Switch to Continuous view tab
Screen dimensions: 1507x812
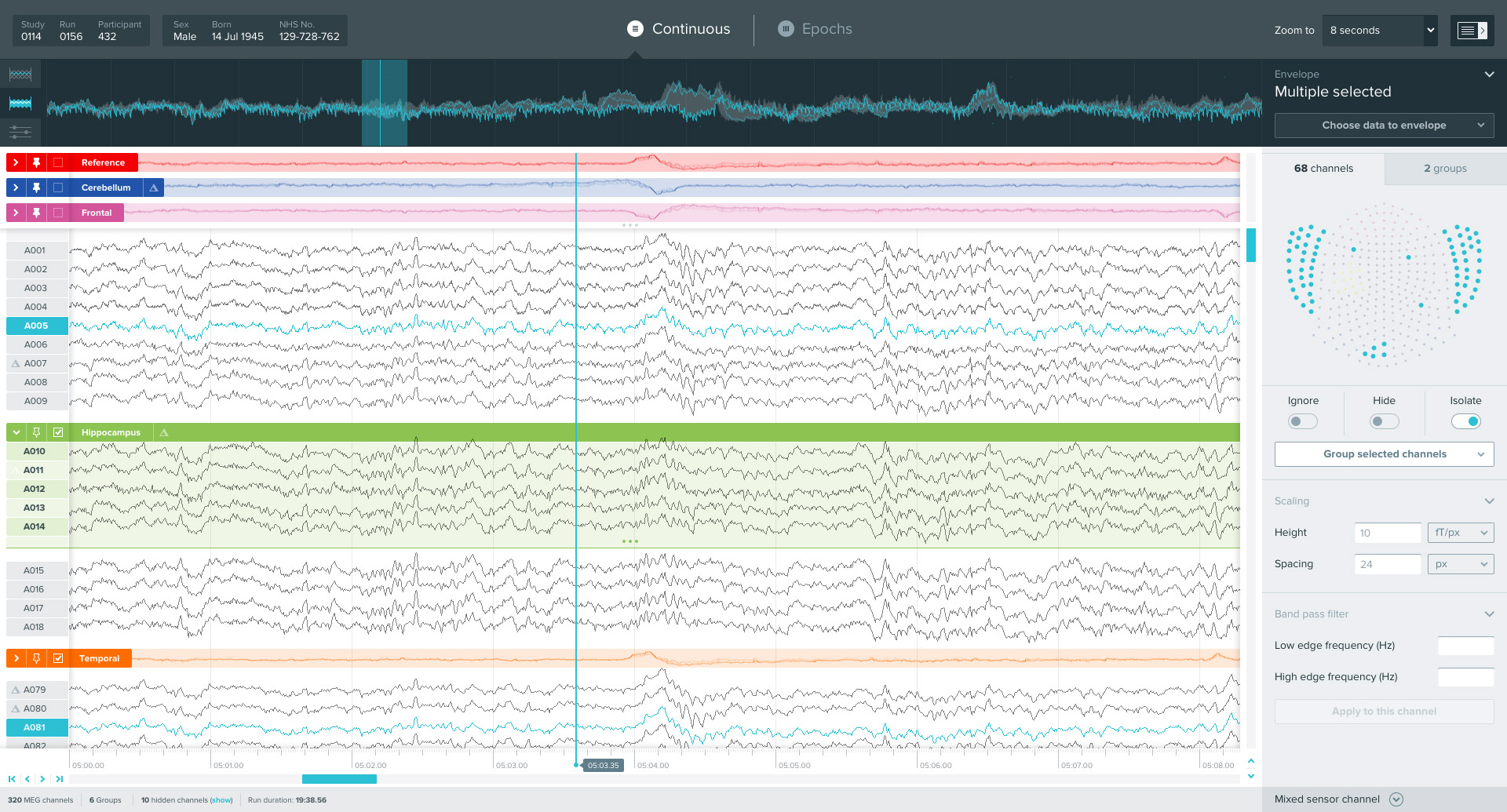coord(679,29)
